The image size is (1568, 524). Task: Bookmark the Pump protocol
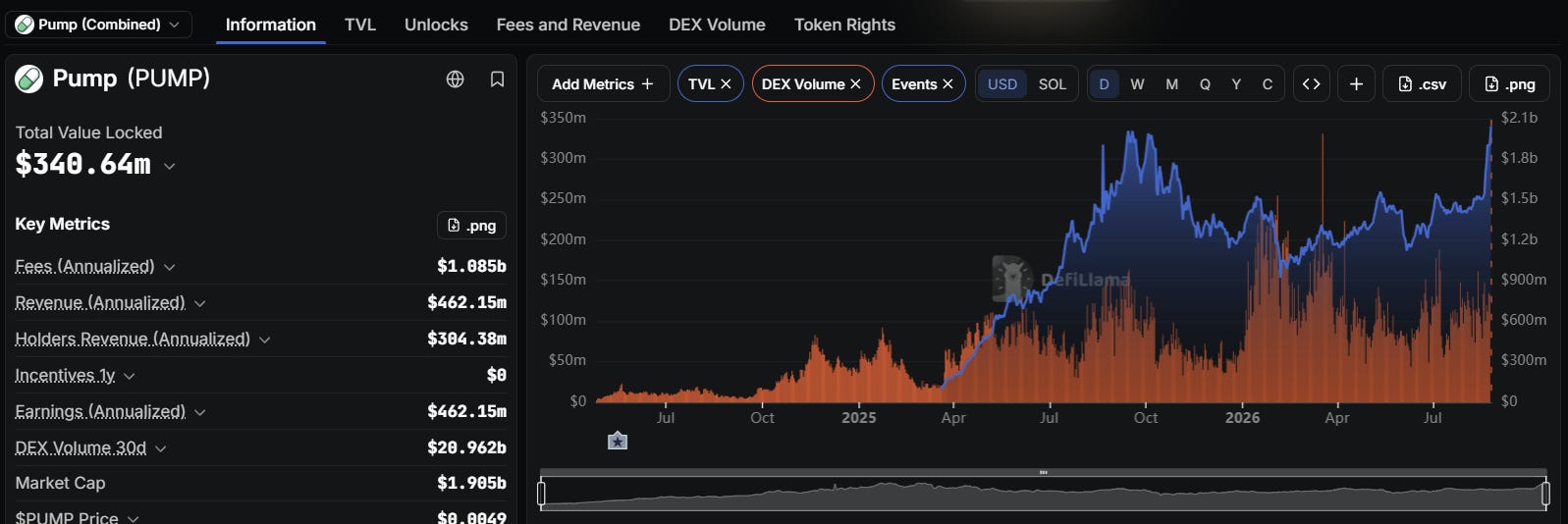(497, 79)
